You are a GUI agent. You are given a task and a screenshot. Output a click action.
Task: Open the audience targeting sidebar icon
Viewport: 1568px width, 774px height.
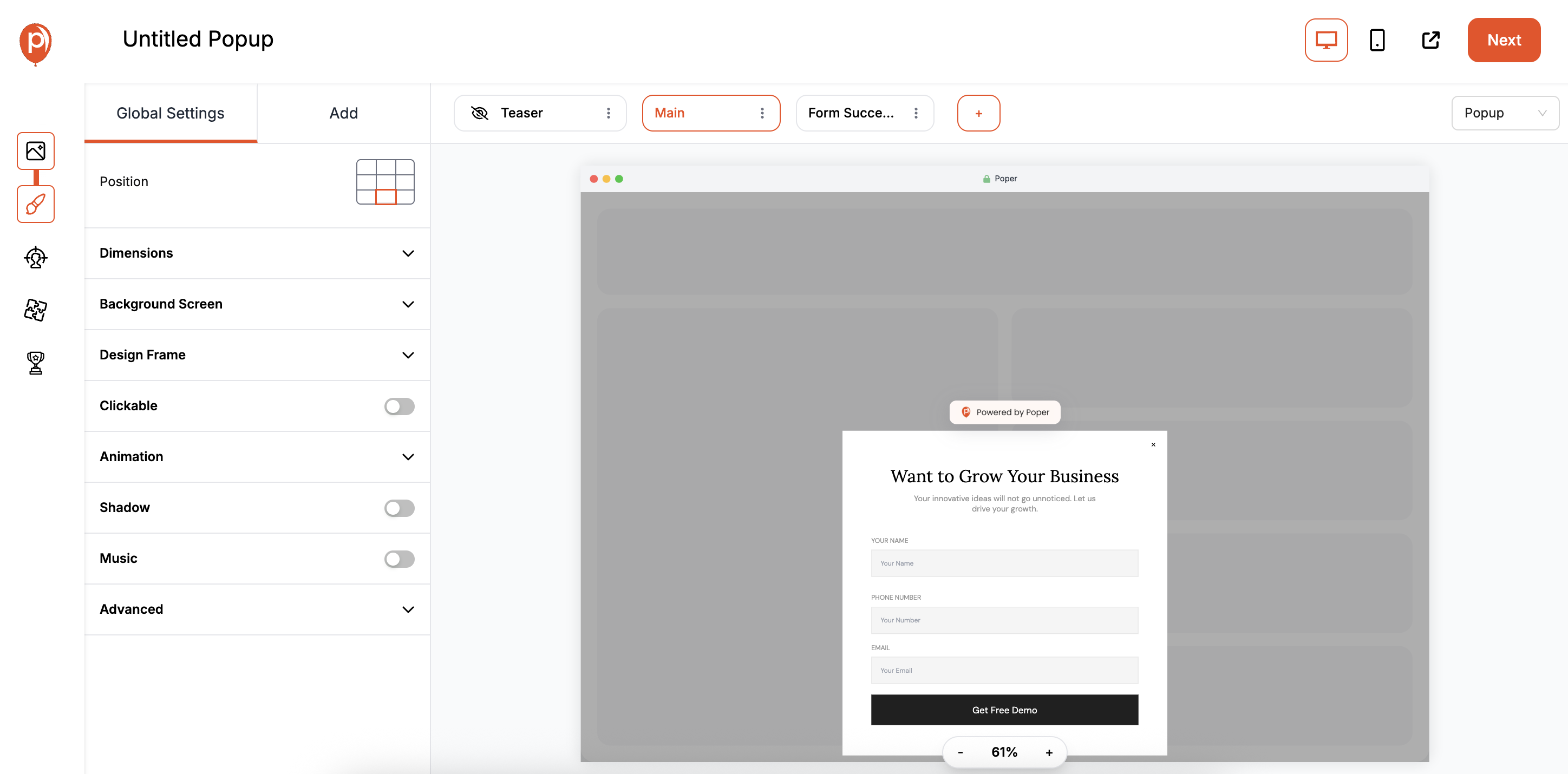(x=35, y=258)
